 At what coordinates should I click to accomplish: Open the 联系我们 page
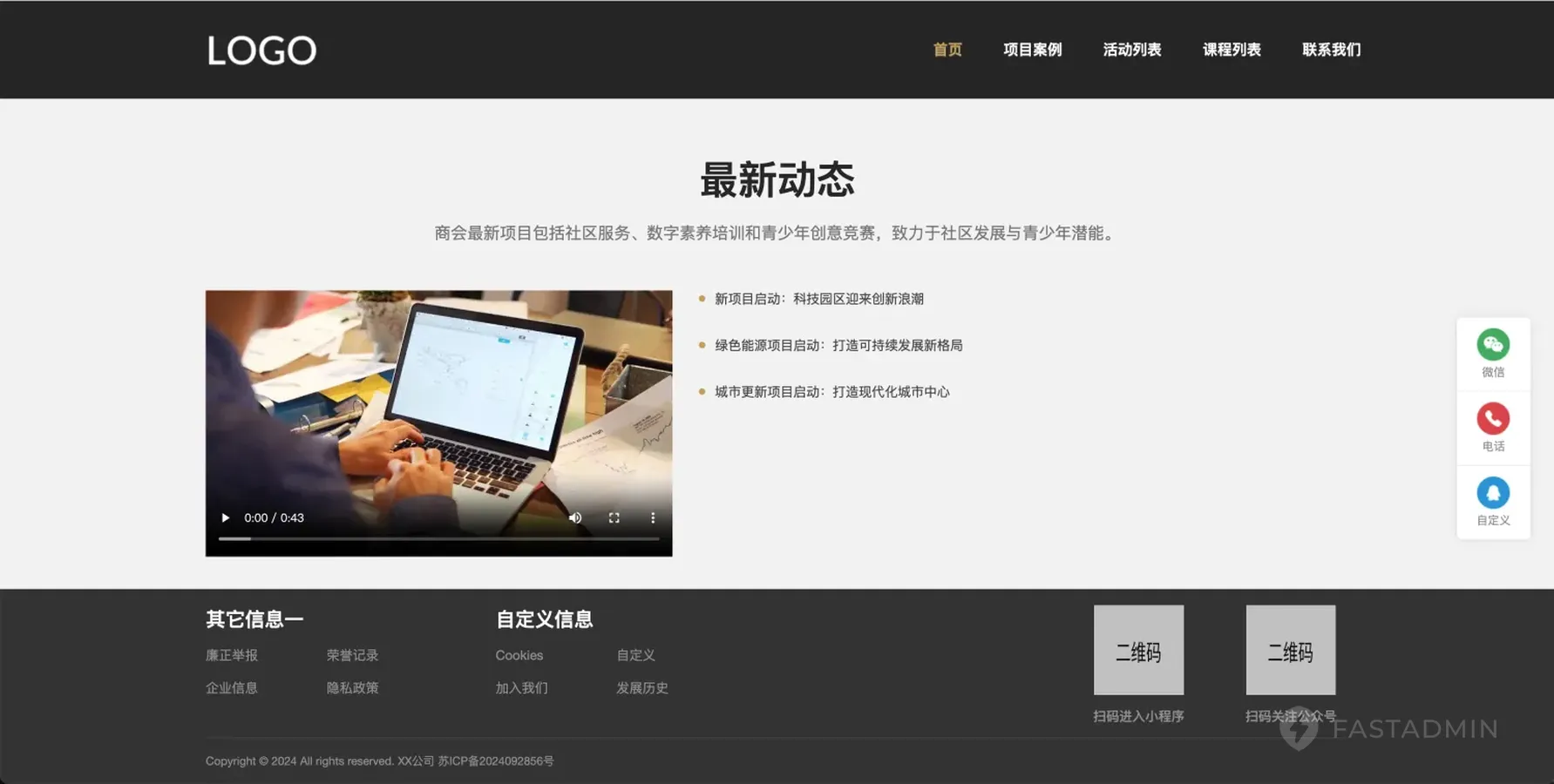pyautogui.click(x=1331, y=50)
